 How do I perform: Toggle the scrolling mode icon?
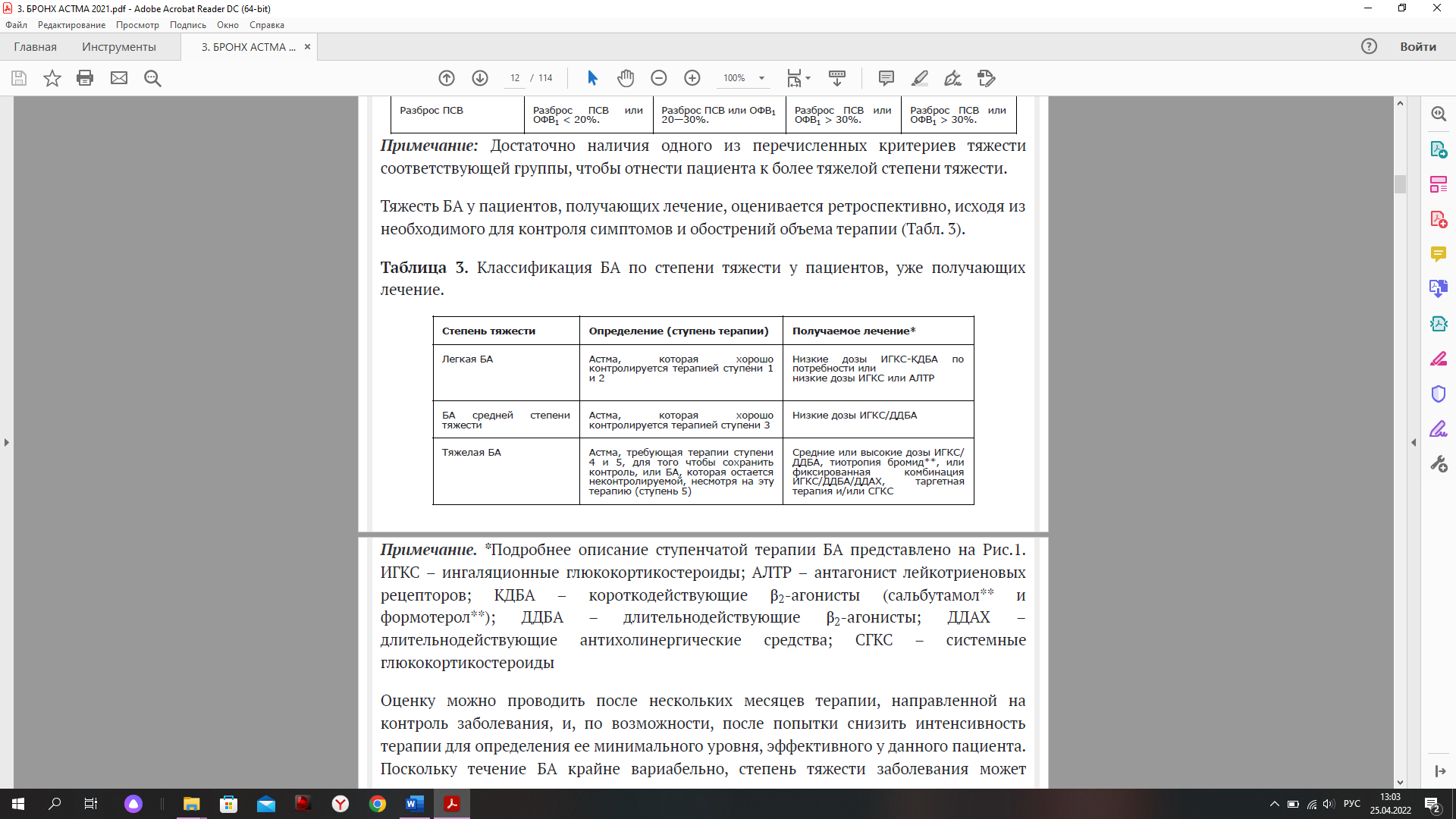[837, 78]
